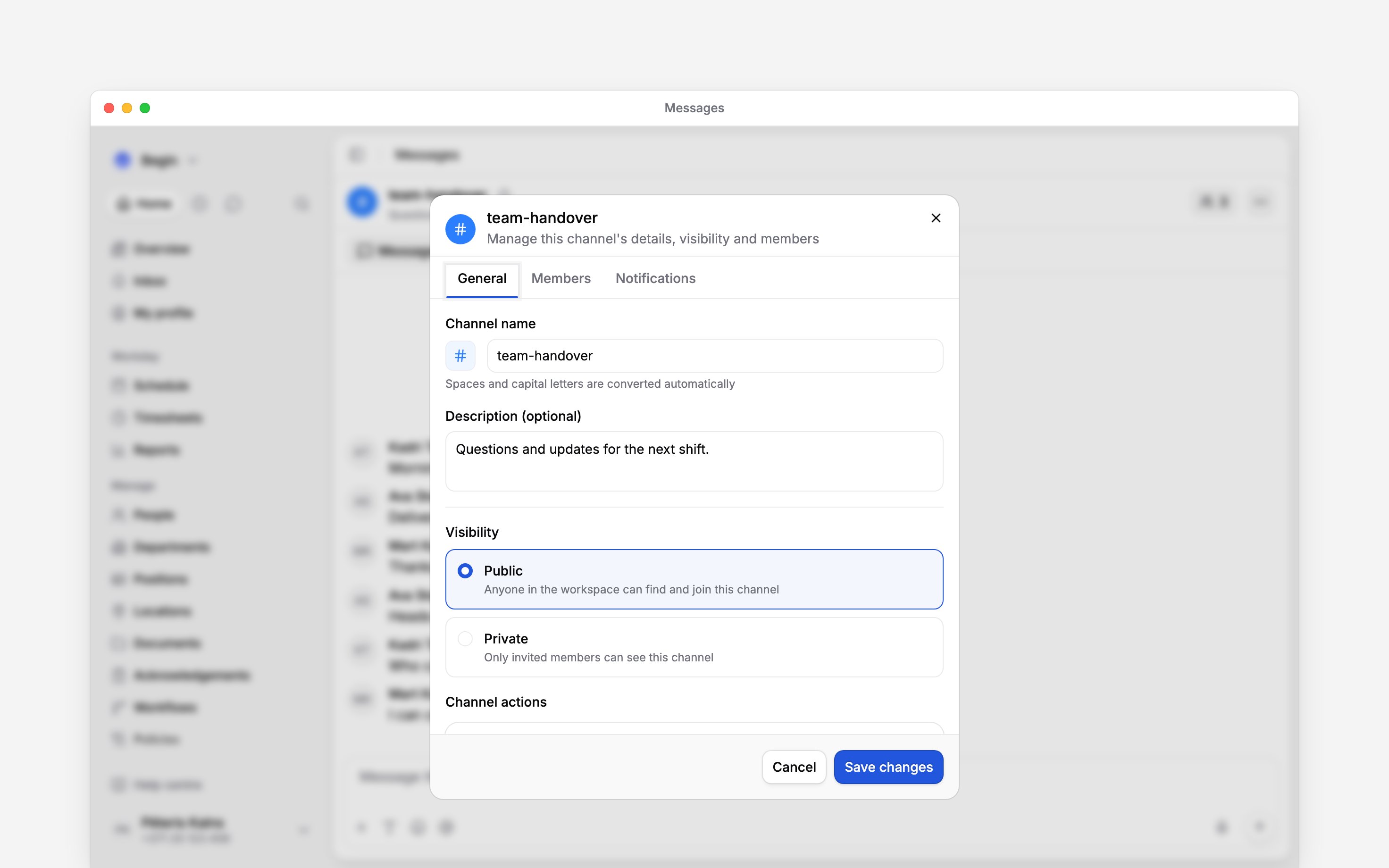1389x868 pixels.
Task: Click the blue hash channel avatar icon
Action: tap(460, 230)
